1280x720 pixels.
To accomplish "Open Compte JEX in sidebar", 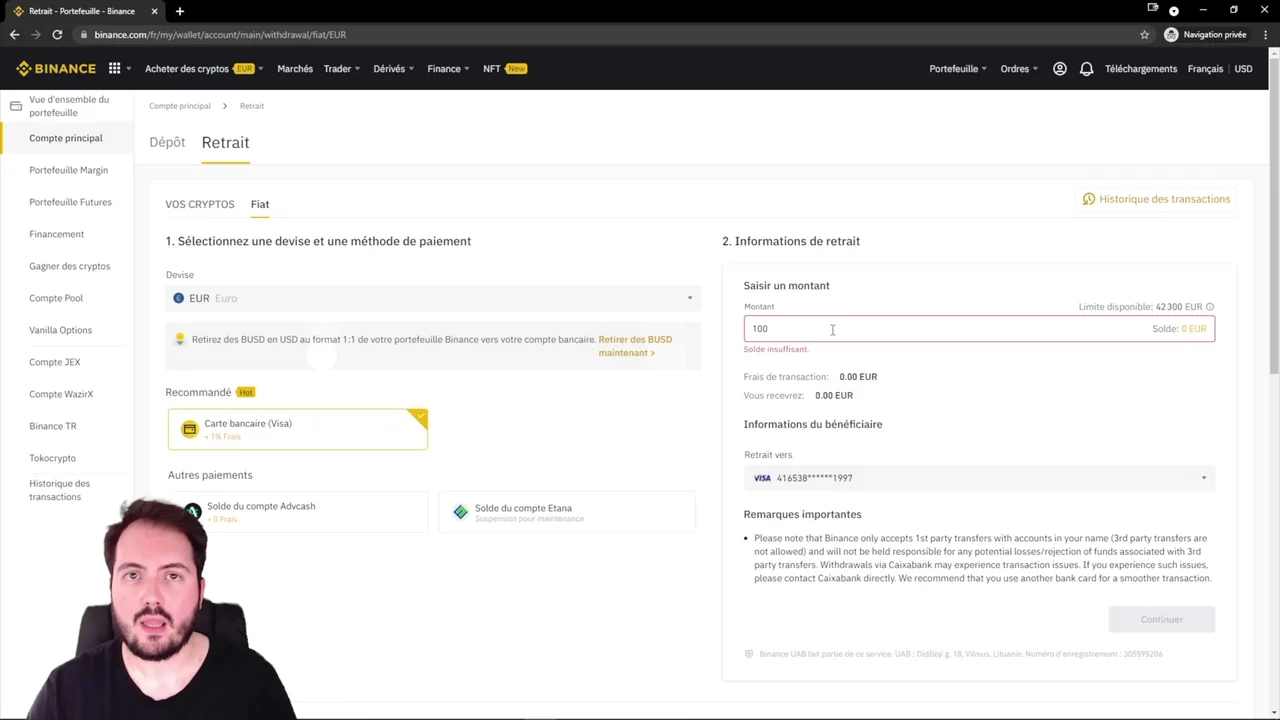I will coord(55,362).
